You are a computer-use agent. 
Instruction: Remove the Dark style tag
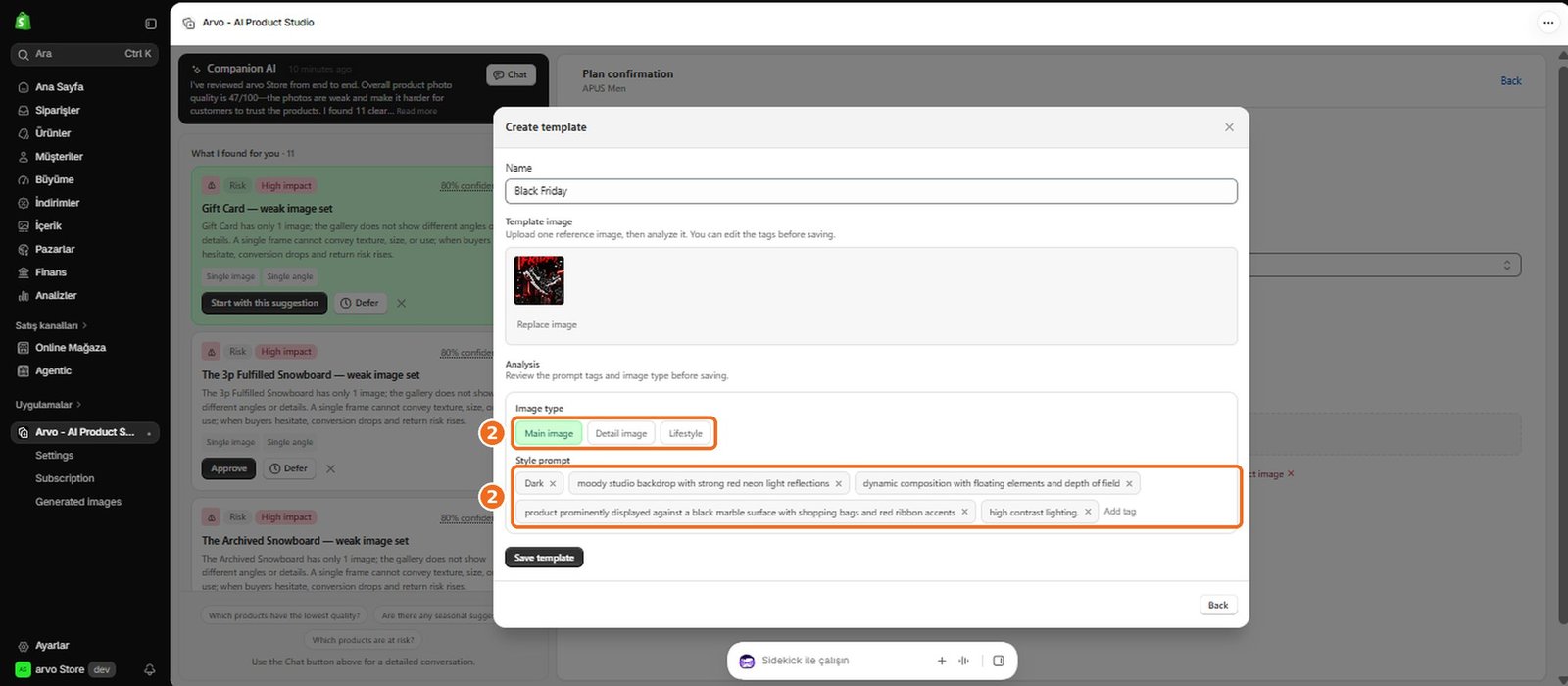pos(553,484)
